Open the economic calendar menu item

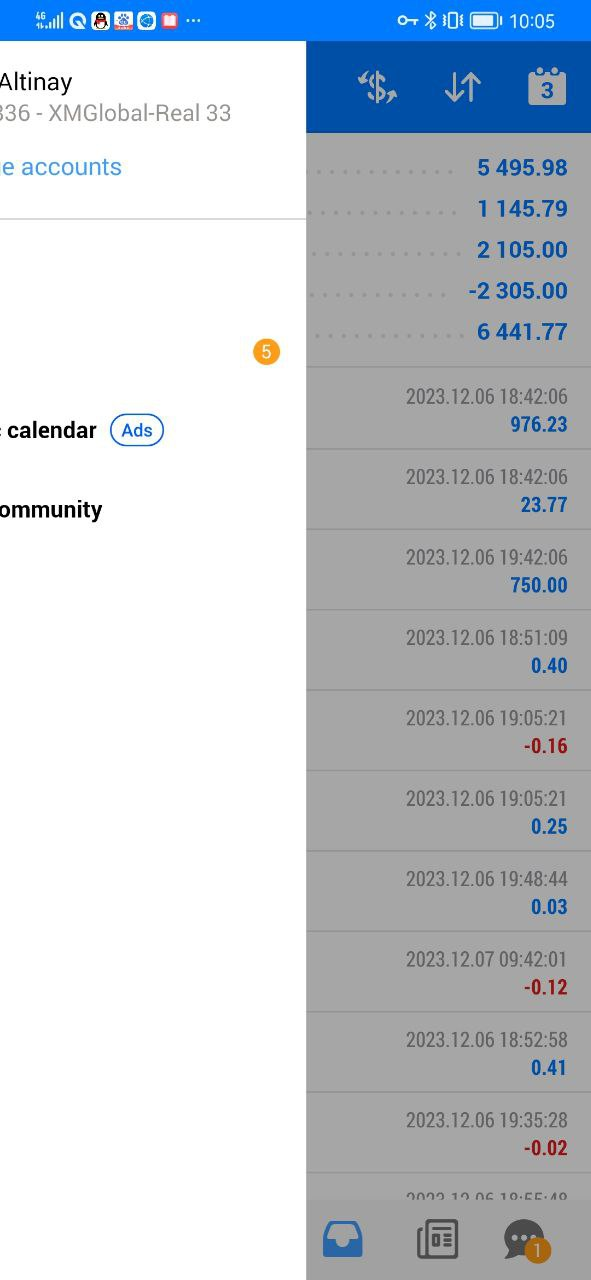pyautogui.click(x=48, y=430)
